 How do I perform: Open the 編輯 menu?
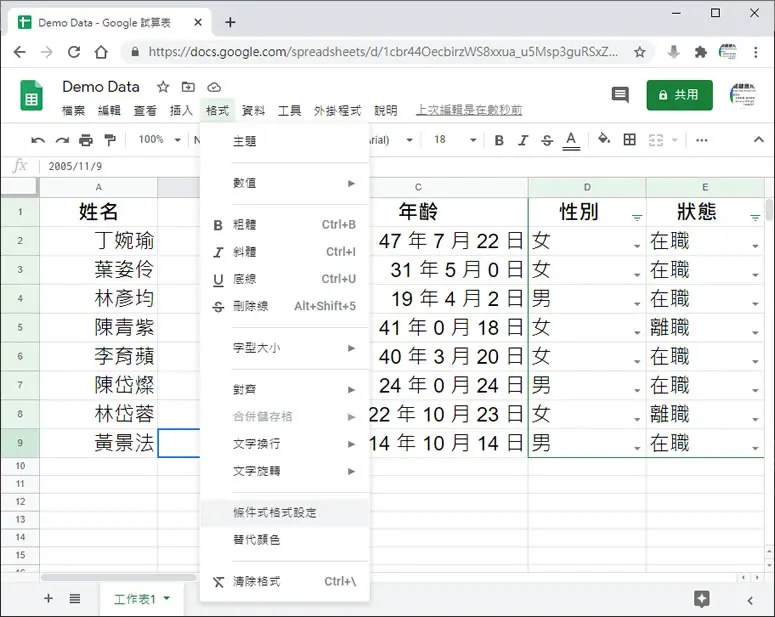[109, 110]
